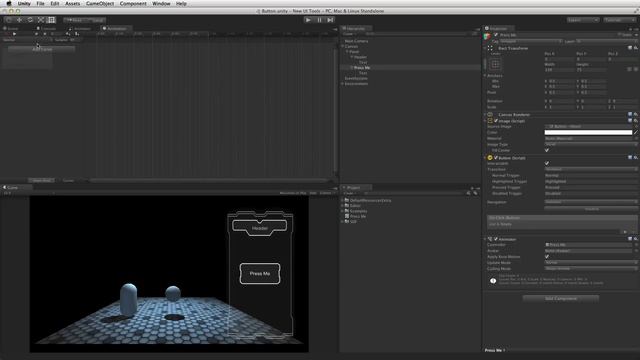The width and height of the screenshot is (640, 360).
Task: Play the animation clip in Animation window
Action: pos(14,34)
